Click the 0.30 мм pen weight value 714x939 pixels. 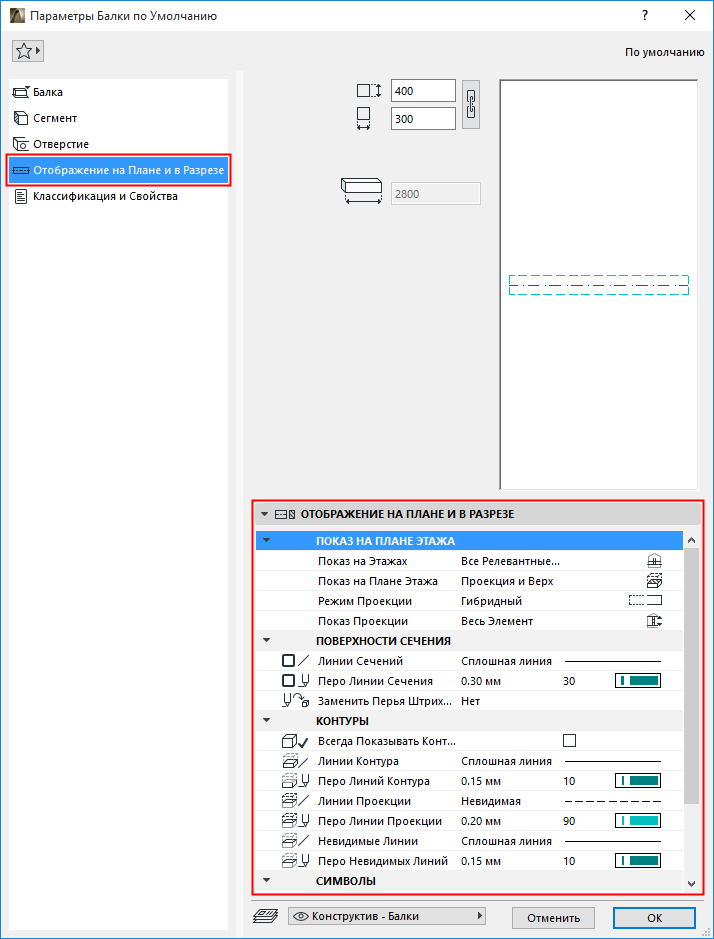[481, 681]
